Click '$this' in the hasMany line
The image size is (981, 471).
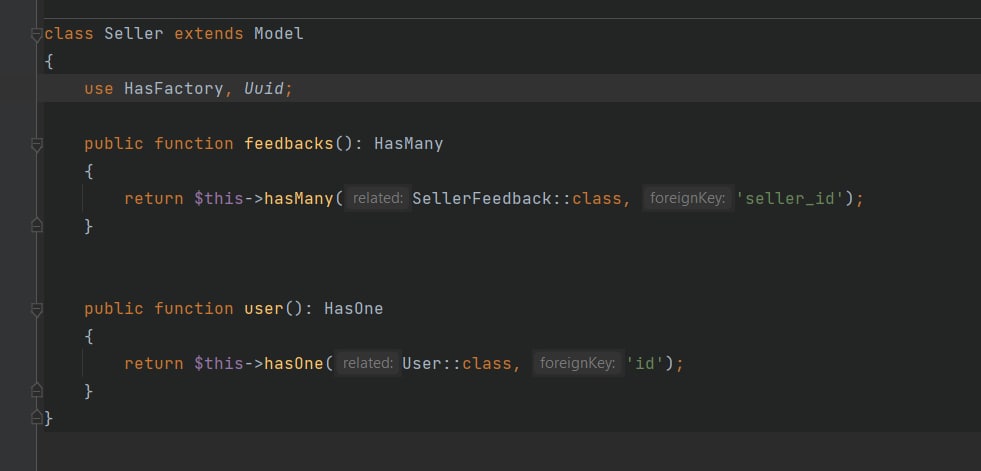(218, 198)
